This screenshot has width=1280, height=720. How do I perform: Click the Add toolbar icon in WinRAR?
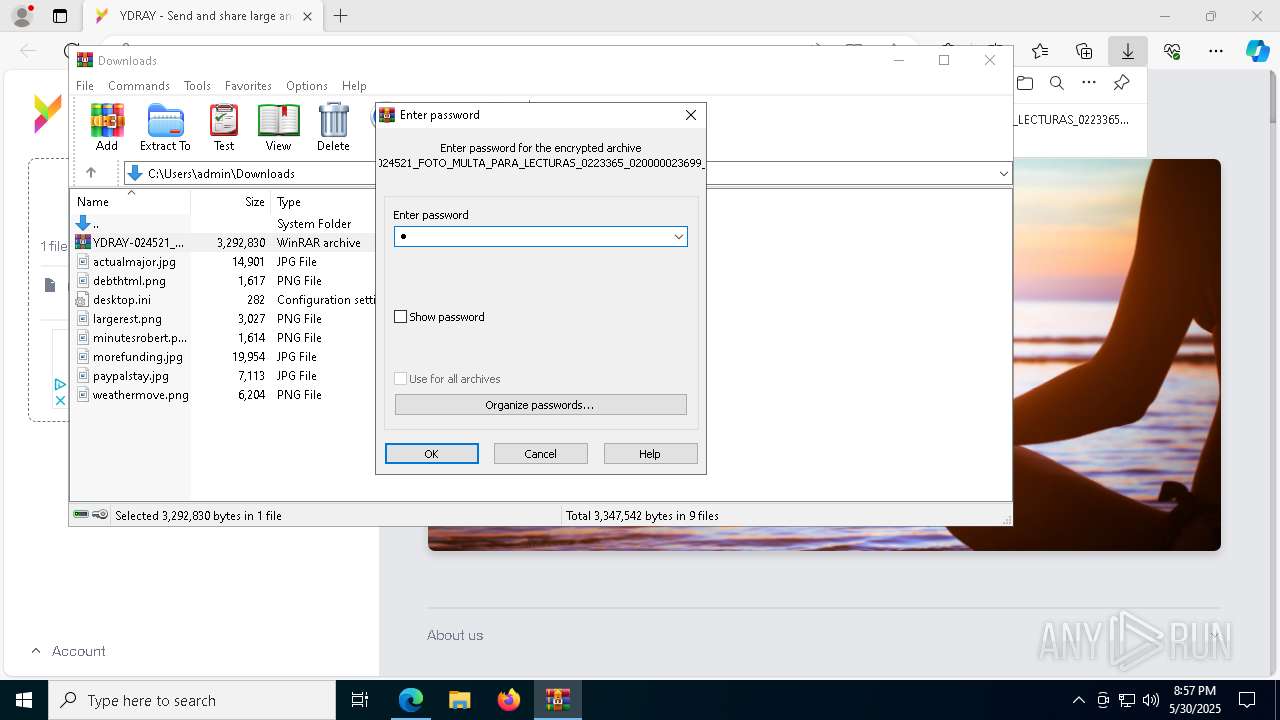click(x=107, y=127)
